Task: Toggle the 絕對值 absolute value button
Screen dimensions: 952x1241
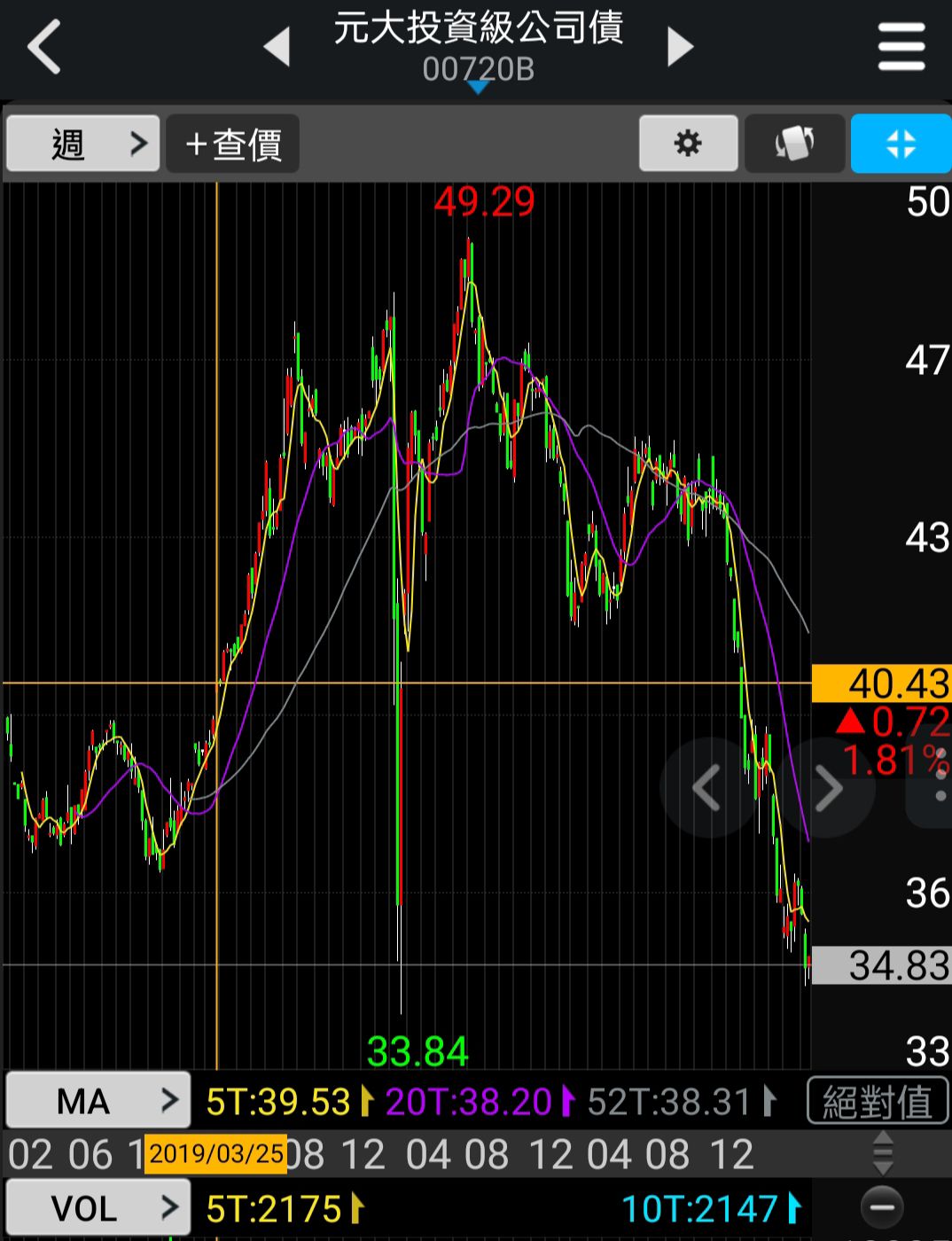Action: tap(878, 1102)
